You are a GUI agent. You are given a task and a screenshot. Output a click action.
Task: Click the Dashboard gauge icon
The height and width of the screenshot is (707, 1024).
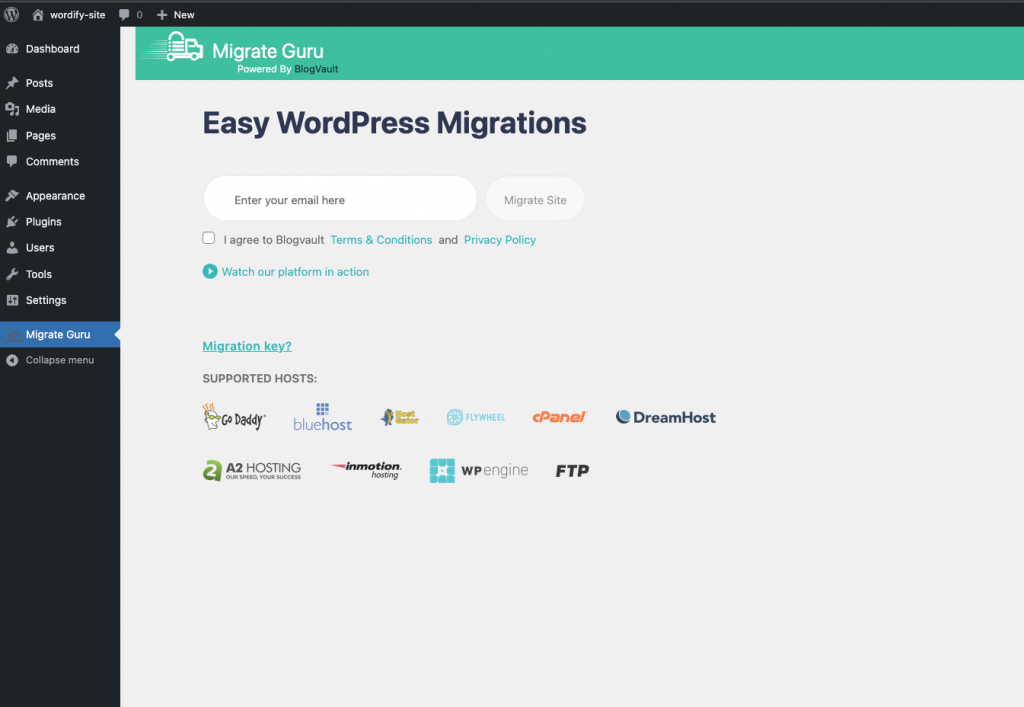point(12,49)
